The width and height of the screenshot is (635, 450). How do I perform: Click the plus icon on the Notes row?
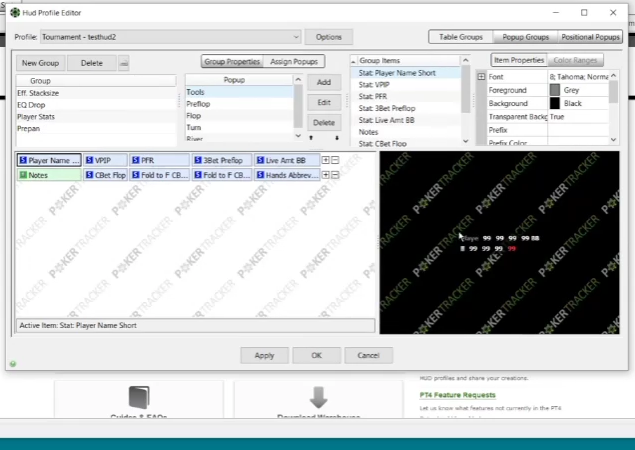coord(326,175)
